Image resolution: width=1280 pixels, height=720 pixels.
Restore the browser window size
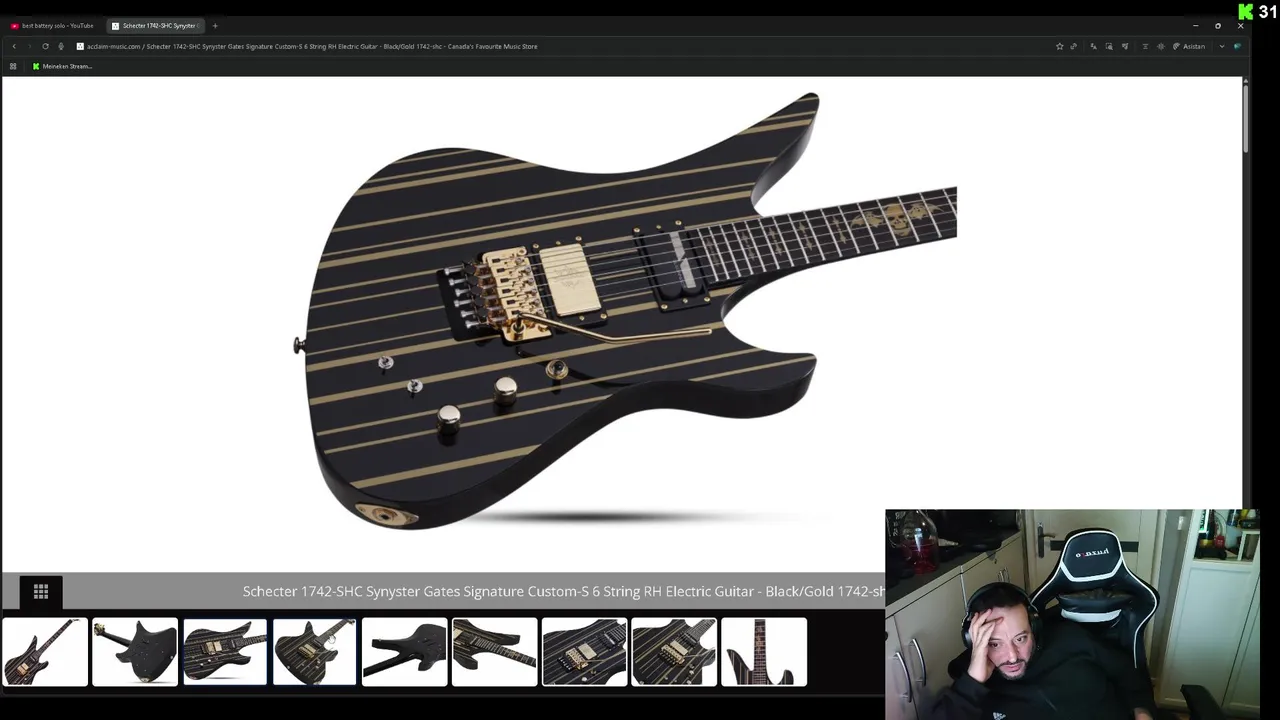[x=1218, y=25]
